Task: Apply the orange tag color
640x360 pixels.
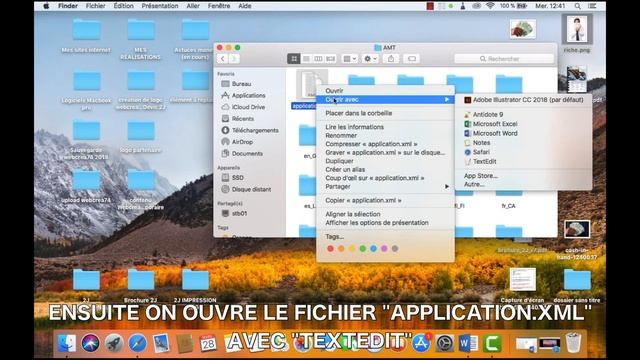Action: (x=341, y=249)
